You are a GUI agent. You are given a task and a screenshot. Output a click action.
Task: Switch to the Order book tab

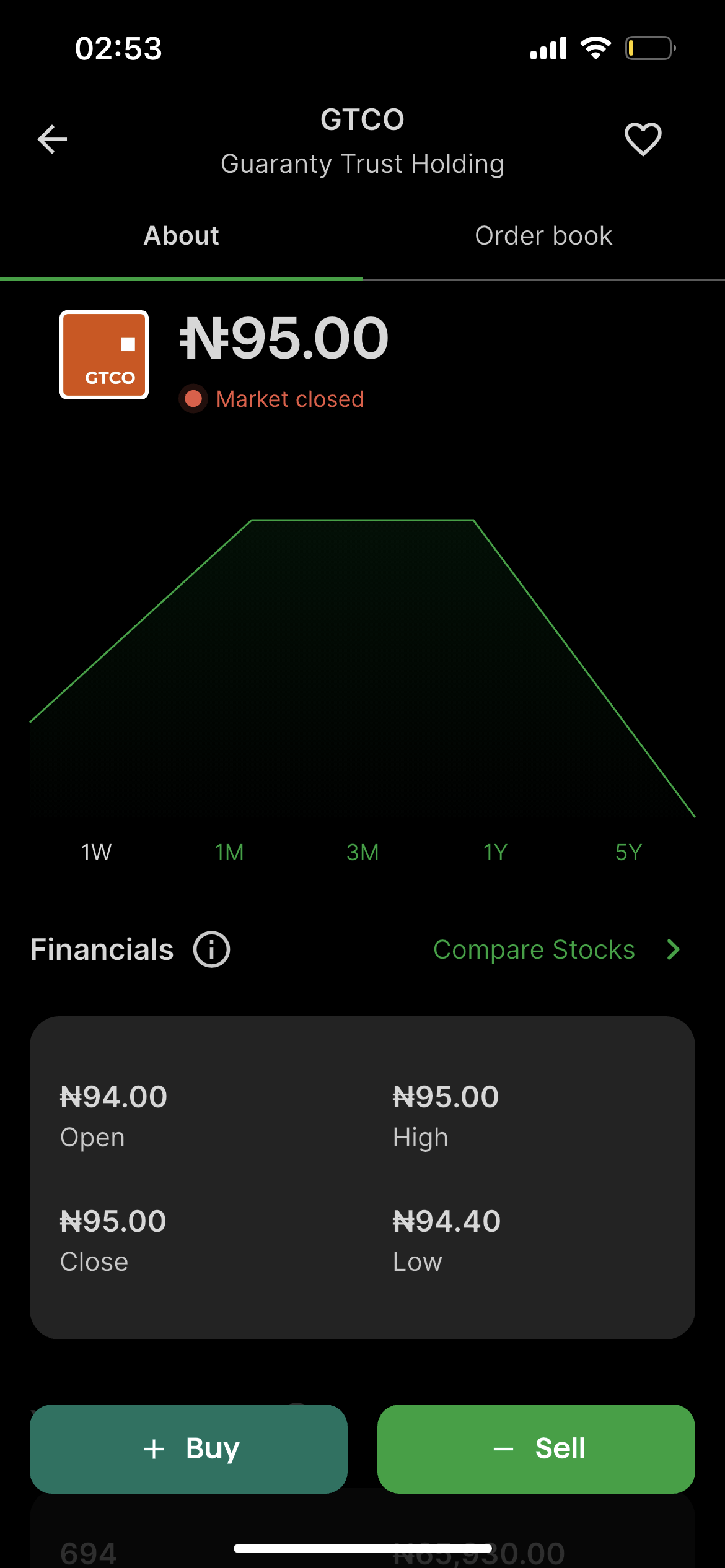(x=543, y=236)
